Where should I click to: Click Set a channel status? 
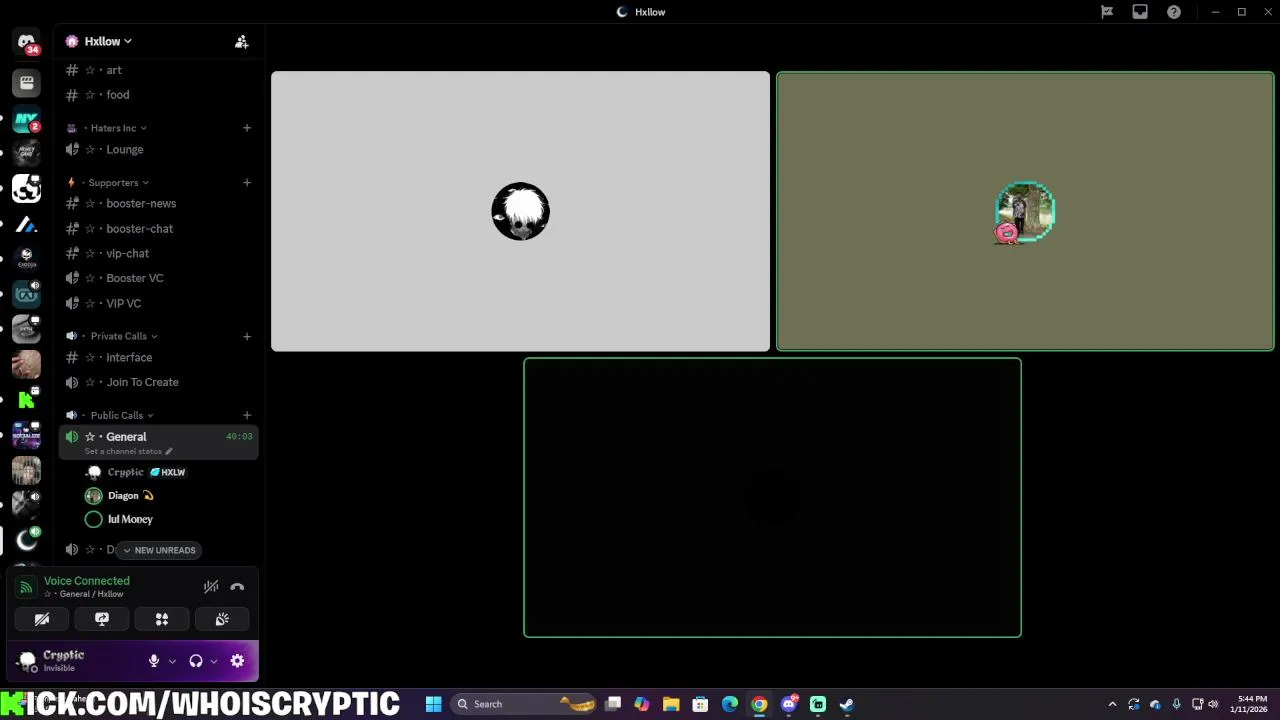coord(128,451)
